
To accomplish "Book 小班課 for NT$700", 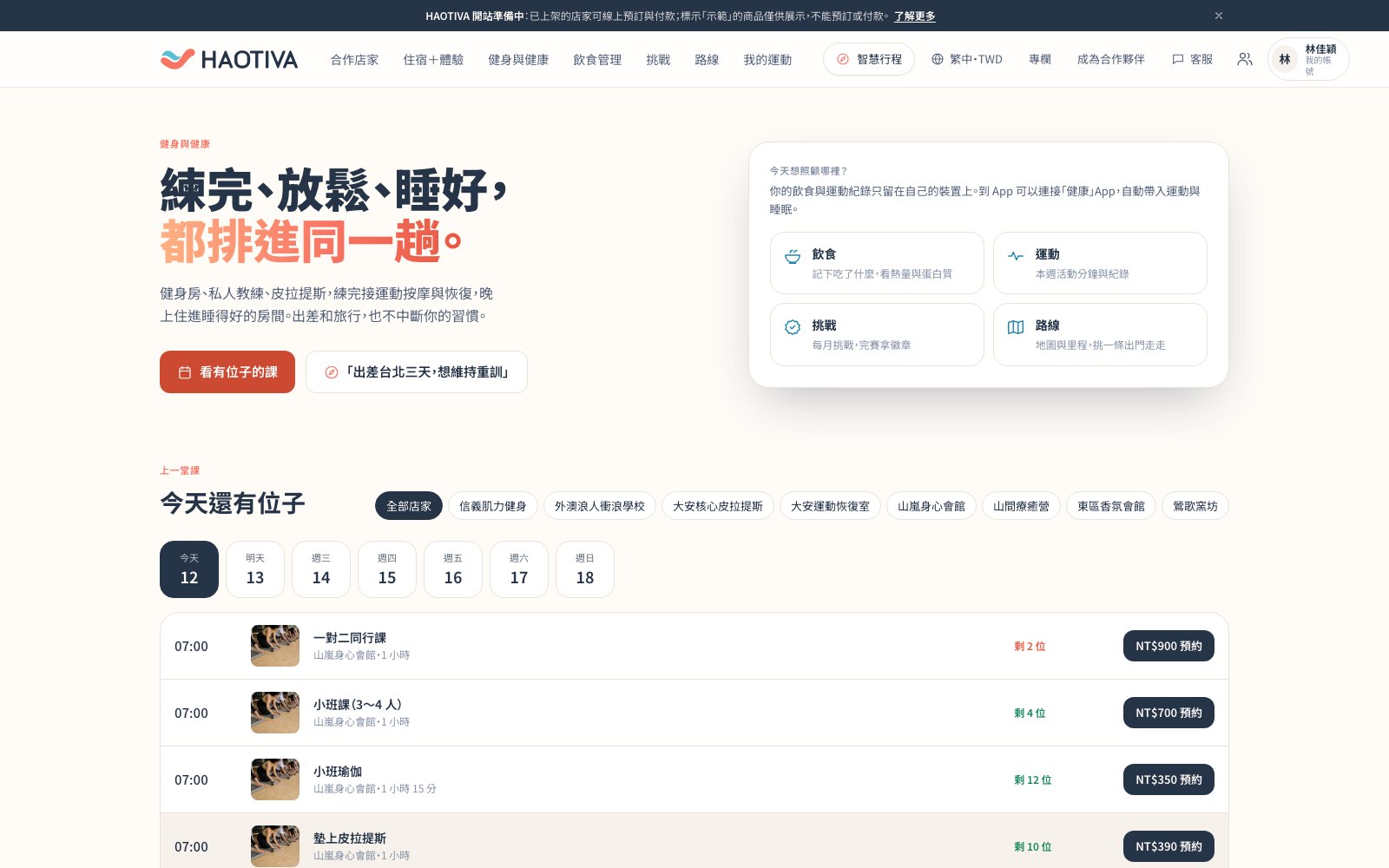I will point(1168,713).
